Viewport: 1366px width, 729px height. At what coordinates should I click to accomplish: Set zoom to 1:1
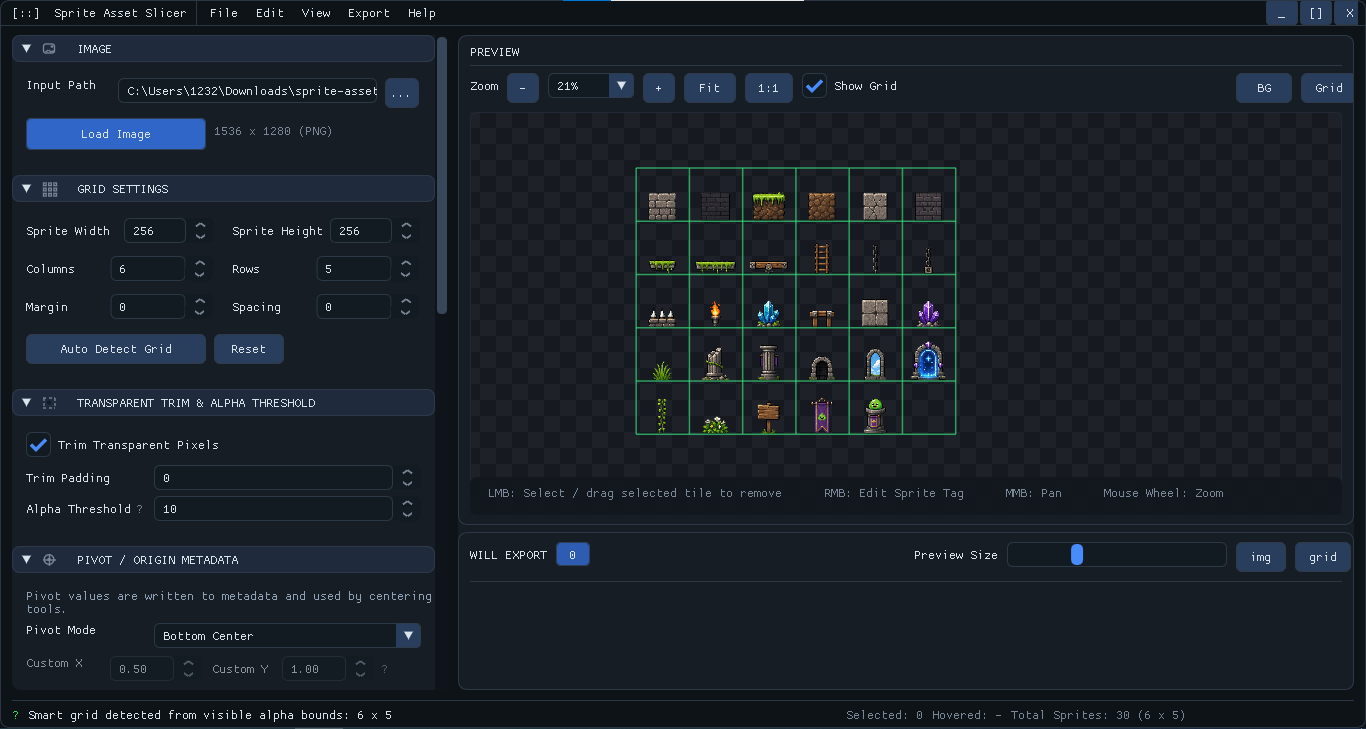[x=768, y=88]
